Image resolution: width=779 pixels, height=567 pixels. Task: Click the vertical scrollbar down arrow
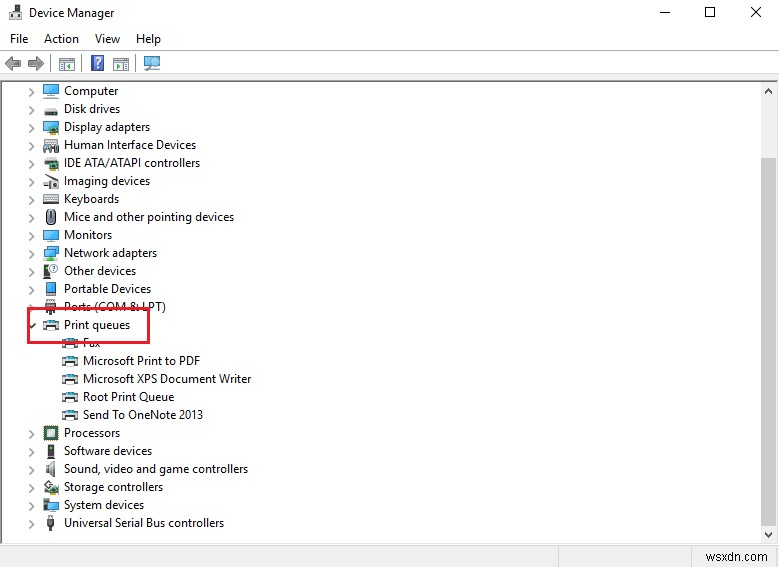coord(768,535)
